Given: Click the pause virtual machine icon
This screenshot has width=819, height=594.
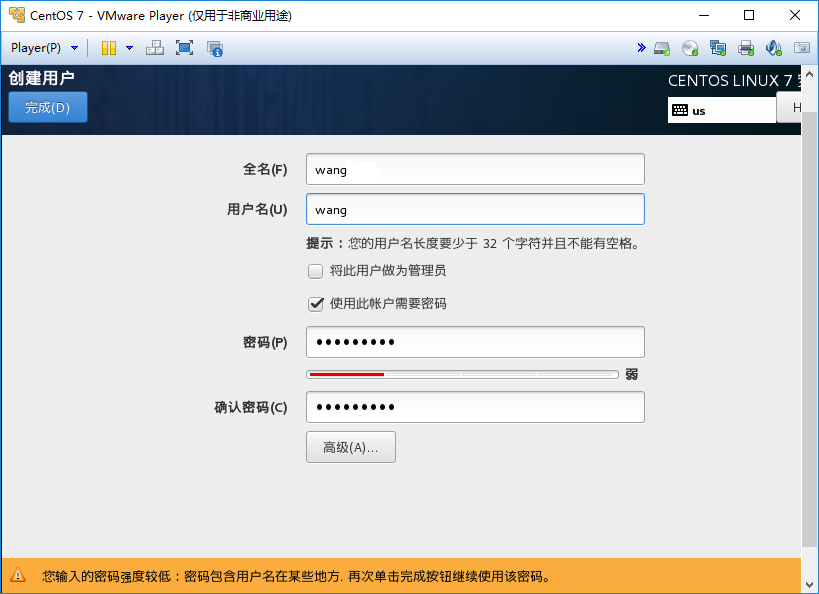Looking at the screenshot, I should [x=109, y=48].
